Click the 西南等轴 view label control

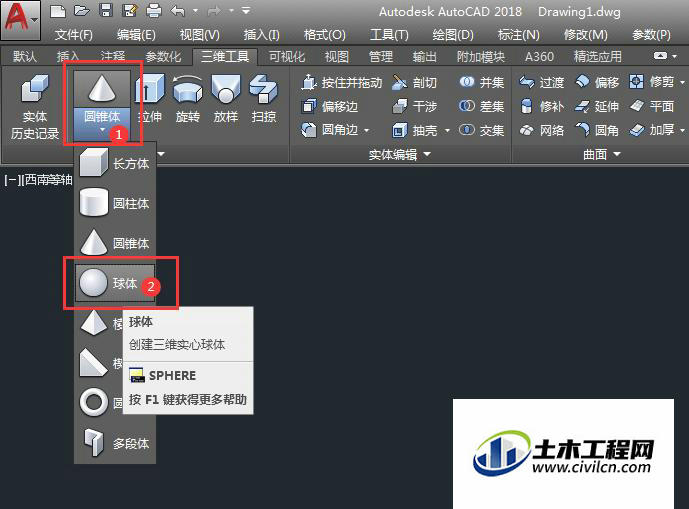pyautogui.click(x=48, y=179)
